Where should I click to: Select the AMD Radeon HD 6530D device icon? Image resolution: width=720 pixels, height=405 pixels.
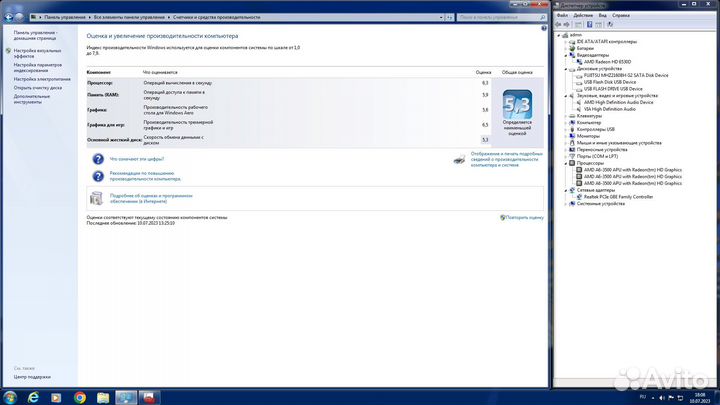coord(579,62)
